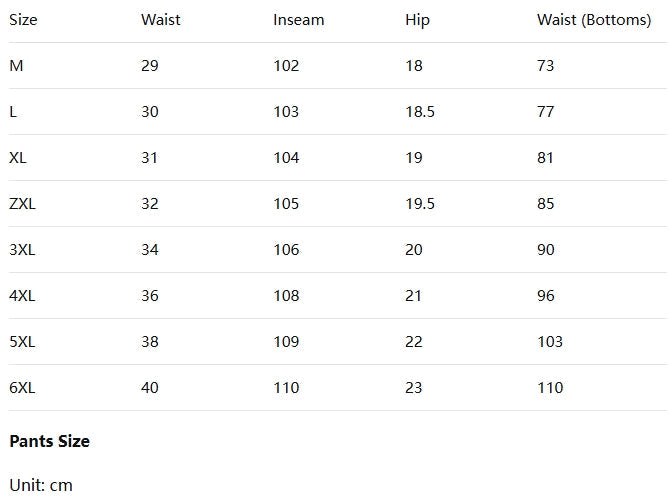669x500 pixels.
Task: Click the Unit: cm text
Action: pos(41,485)
